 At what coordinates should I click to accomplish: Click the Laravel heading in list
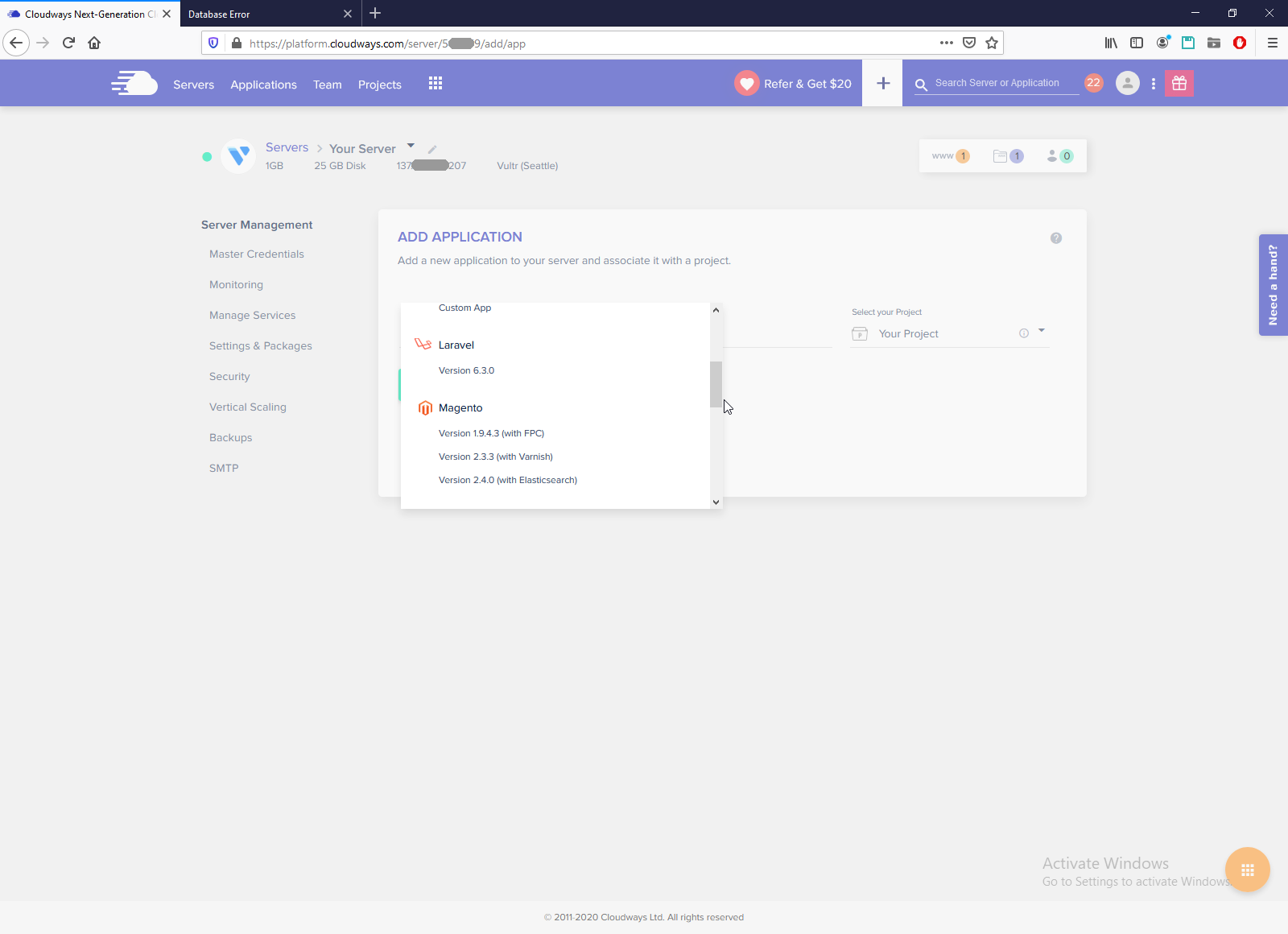point(456,345)
